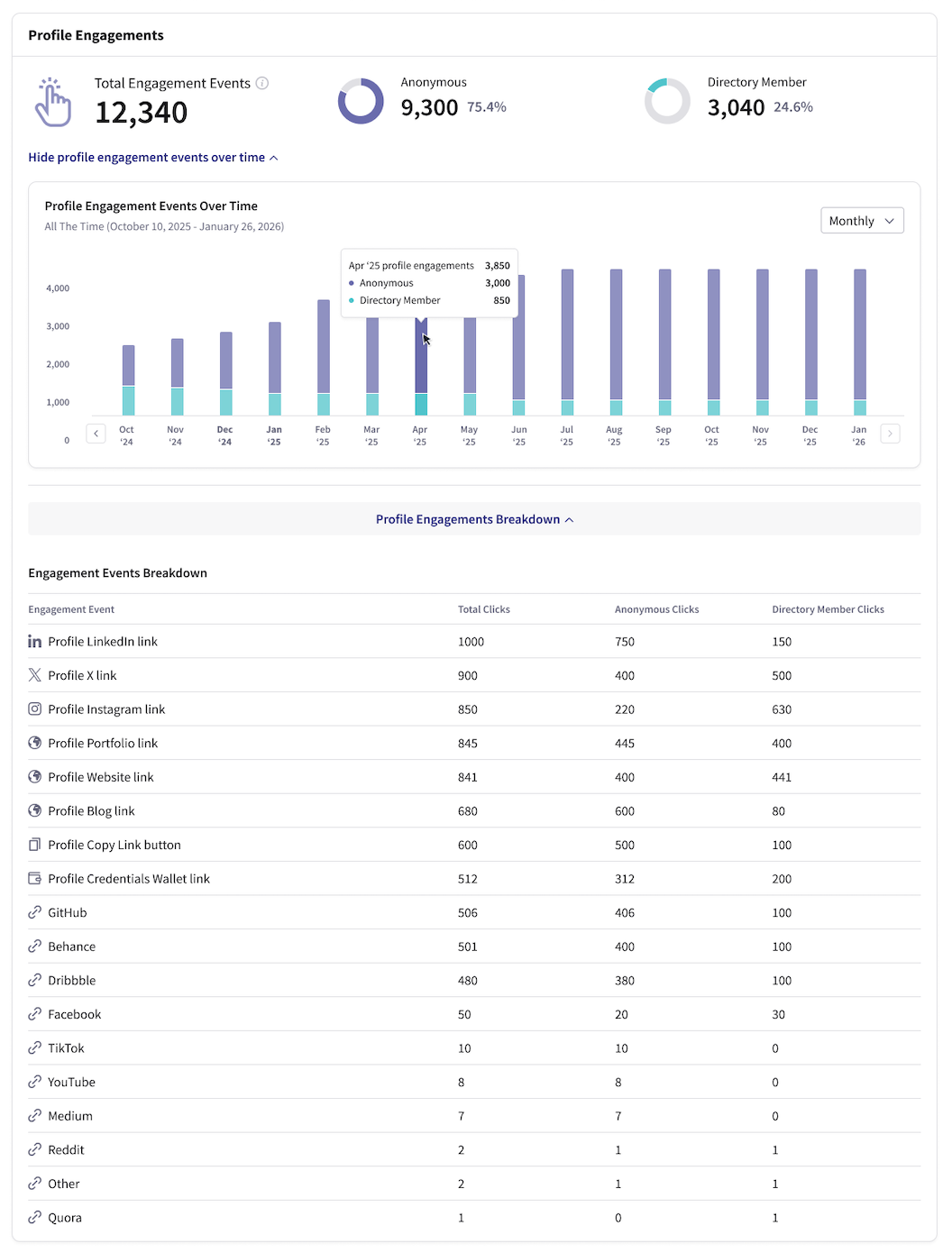
Task: Click the copy icon beside Profile Copy Link button
Action: pyautogui.click(x=34, y=845)
